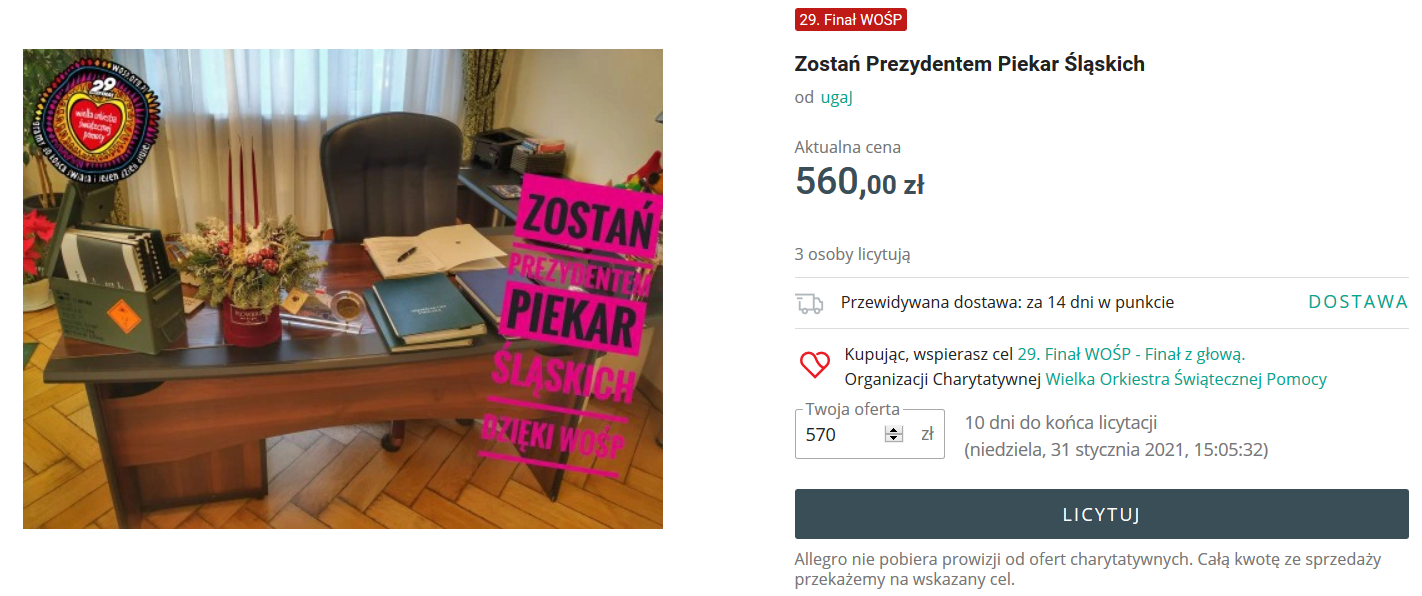This screenshot has width=1422, height=596.
Task: Click the auction end date text
Action: pos(1116,450)
